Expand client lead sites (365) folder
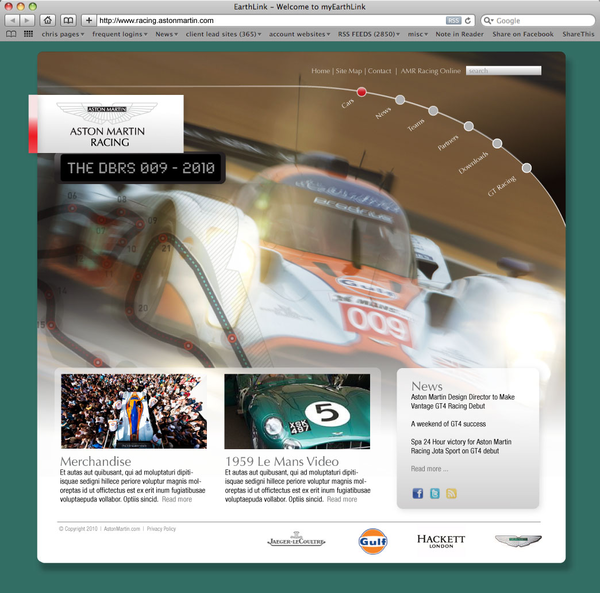The image size is (600, 593). click(223, 34)
